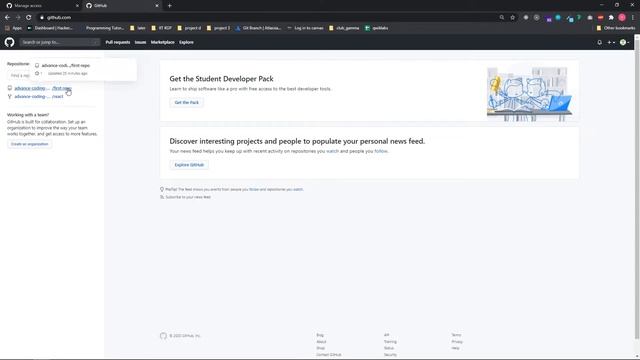
Task: Open the Dashboard HackerRank bookmark
Action: coord(50,28)
